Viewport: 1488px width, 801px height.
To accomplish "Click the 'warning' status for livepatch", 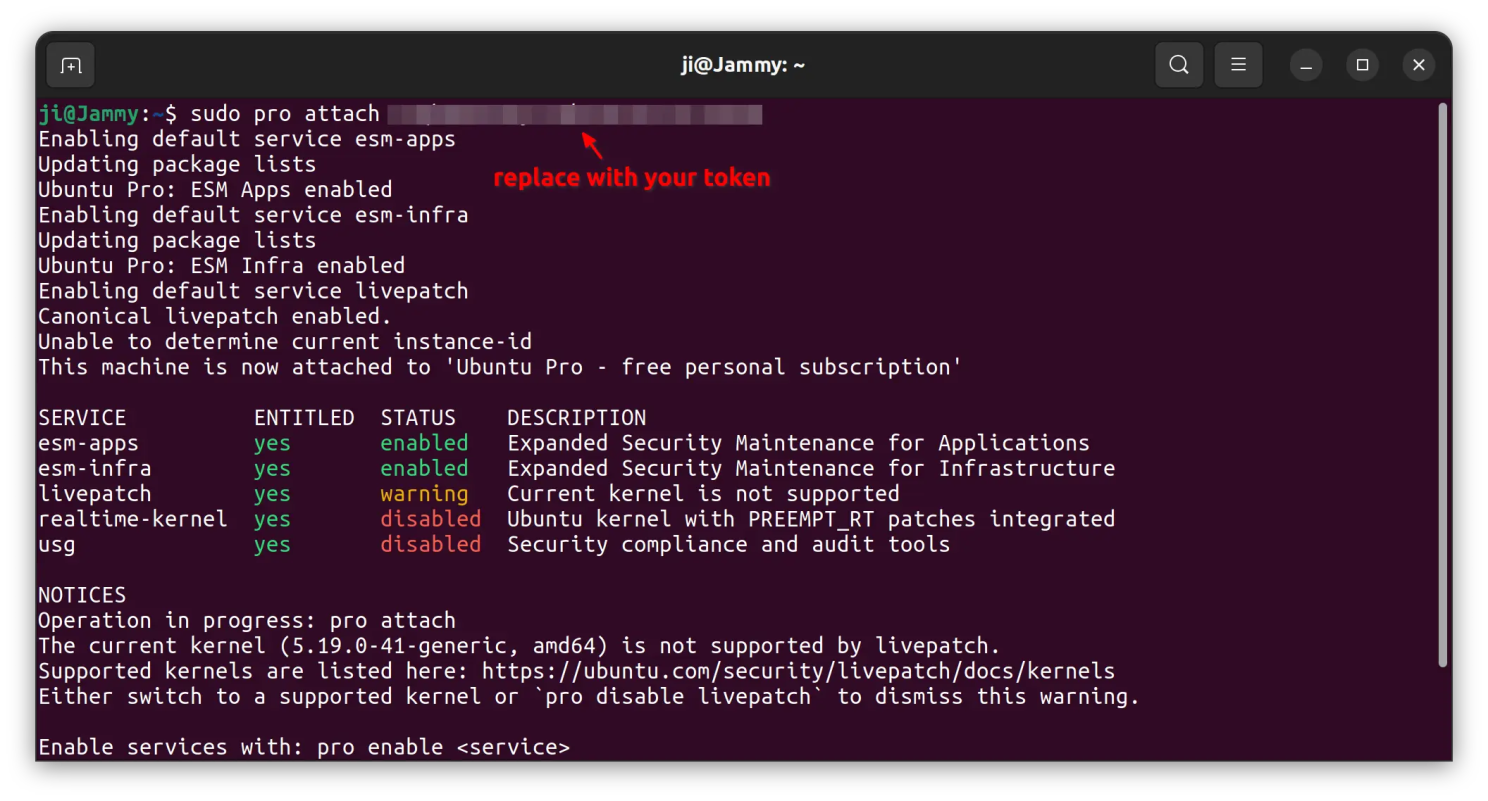I will click(424, 494).
